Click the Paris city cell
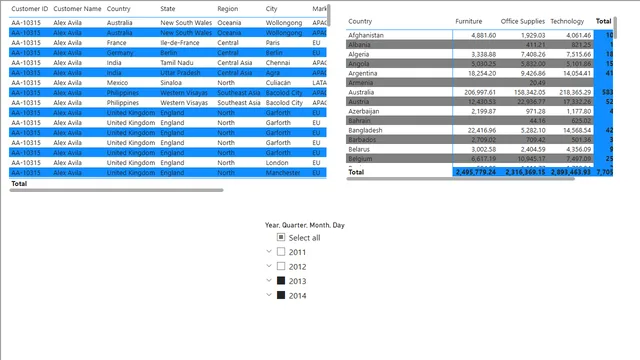This screenshot has height=360, width=640. 272,42
